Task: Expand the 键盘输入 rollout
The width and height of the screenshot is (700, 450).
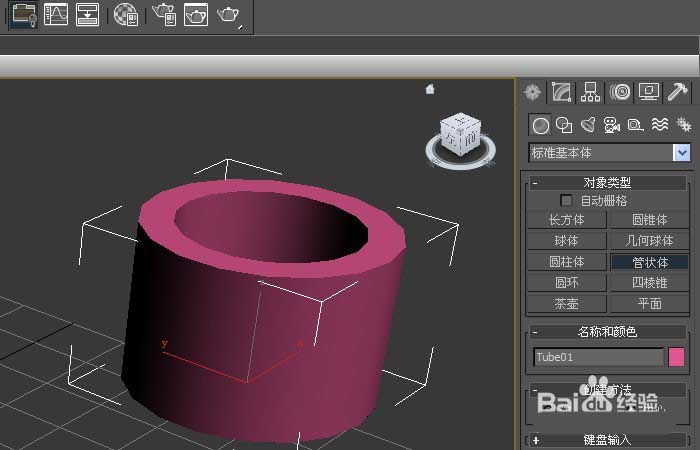Action: pos(536,439)
